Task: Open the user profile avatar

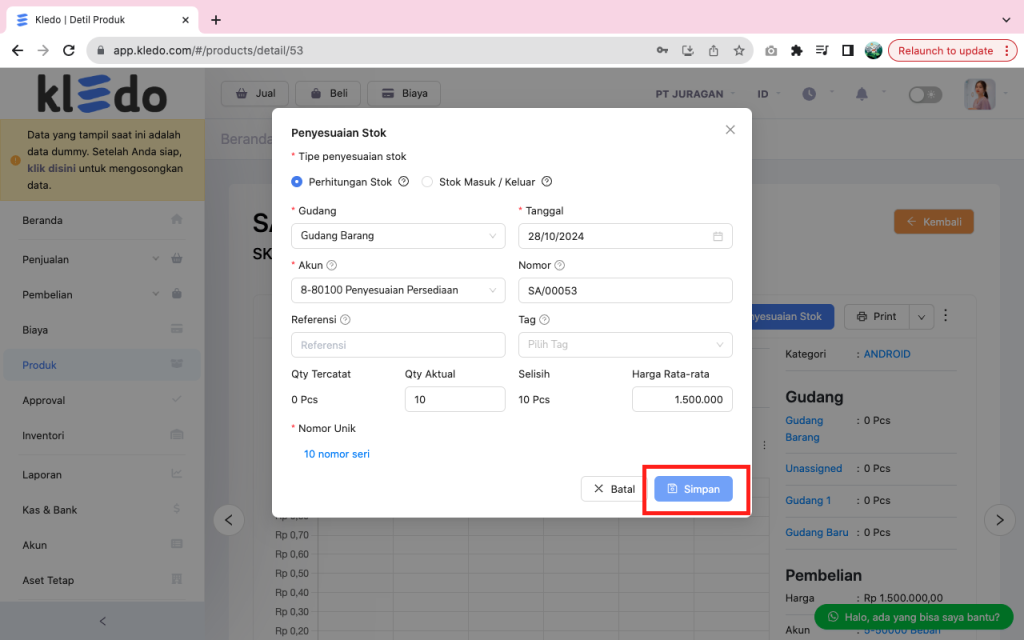Action: coord(980,94)
